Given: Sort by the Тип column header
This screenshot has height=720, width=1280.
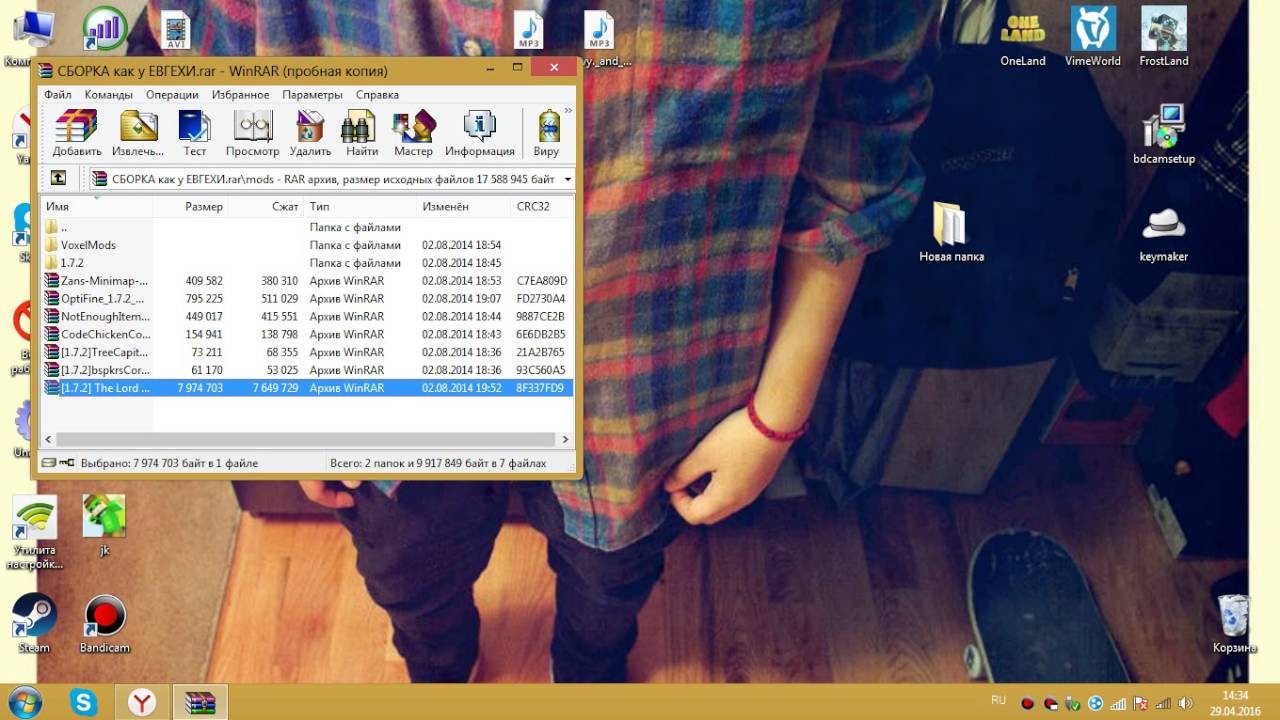Looking at the screenshot, I should pyautogui.click(x=360, y=206).
